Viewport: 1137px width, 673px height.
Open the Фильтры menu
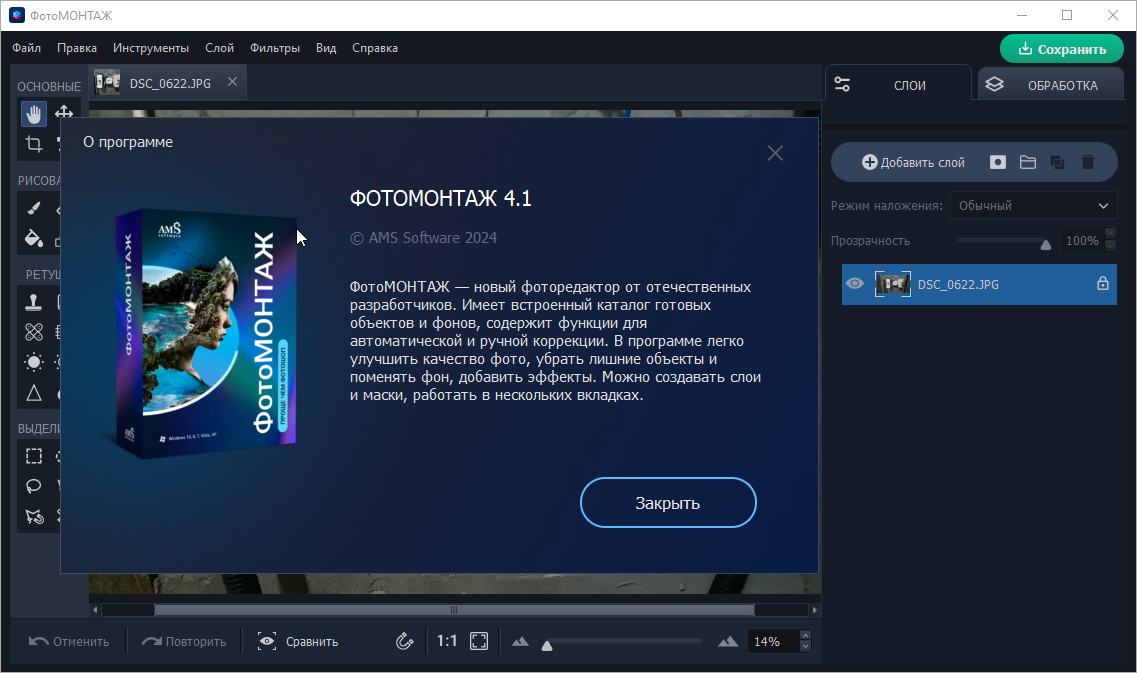tap(275, 48)
